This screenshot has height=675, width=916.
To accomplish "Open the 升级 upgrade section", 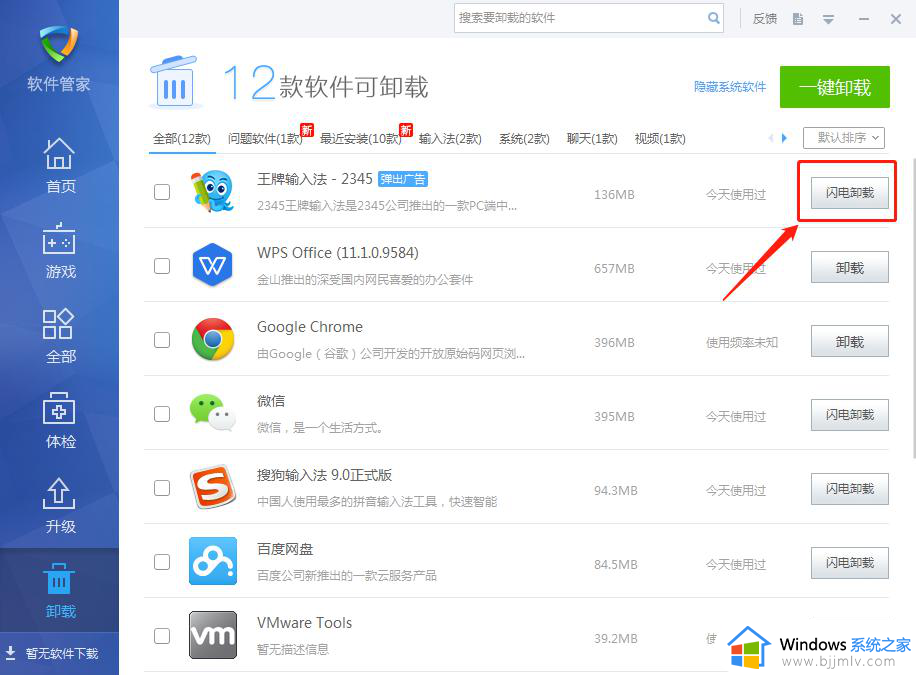I will click(59, 506).
